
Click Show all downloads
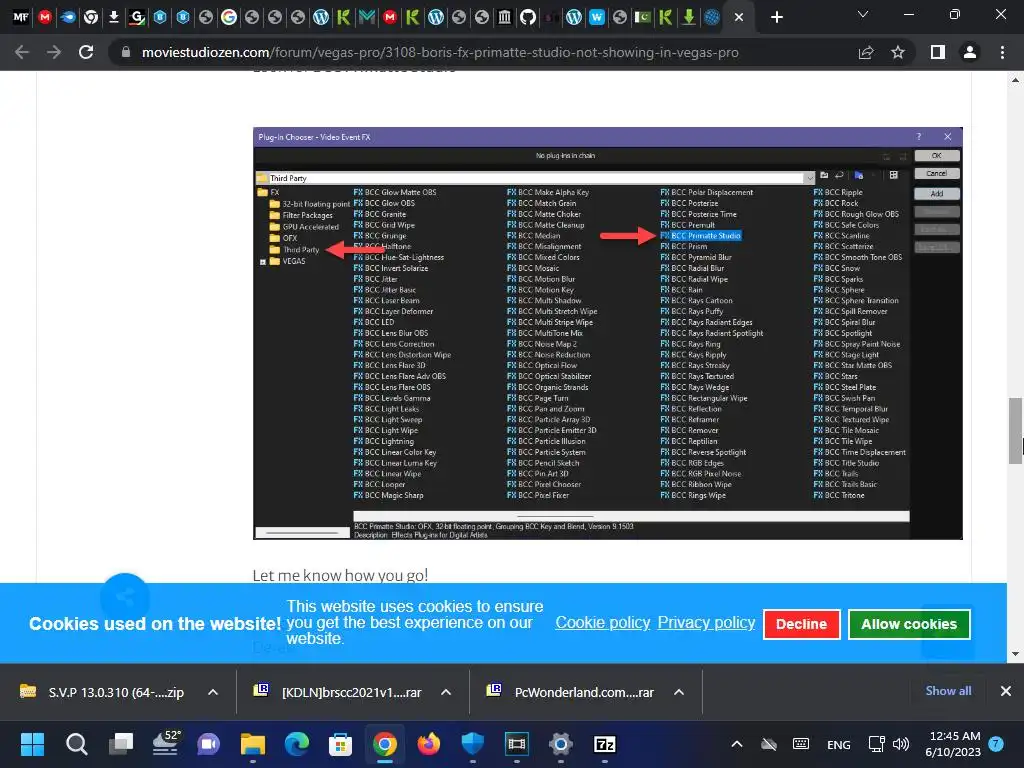pyautogui.click(x=948, y=691)
